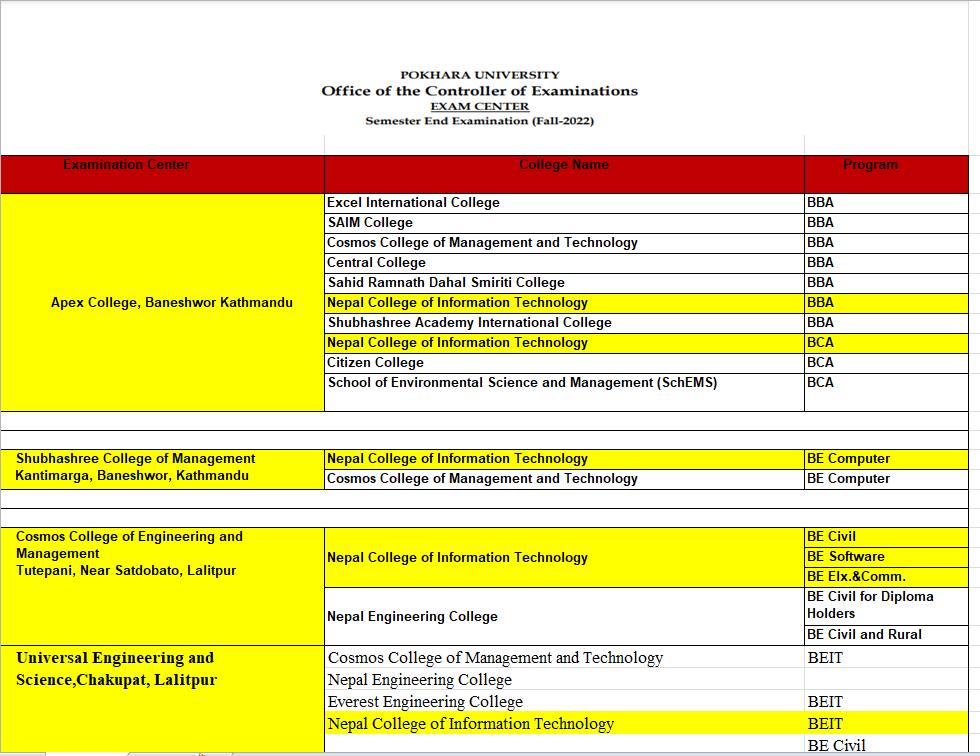Select the College Name column header
The width and height of the screenshot is (980, 756).
(564, 165)
